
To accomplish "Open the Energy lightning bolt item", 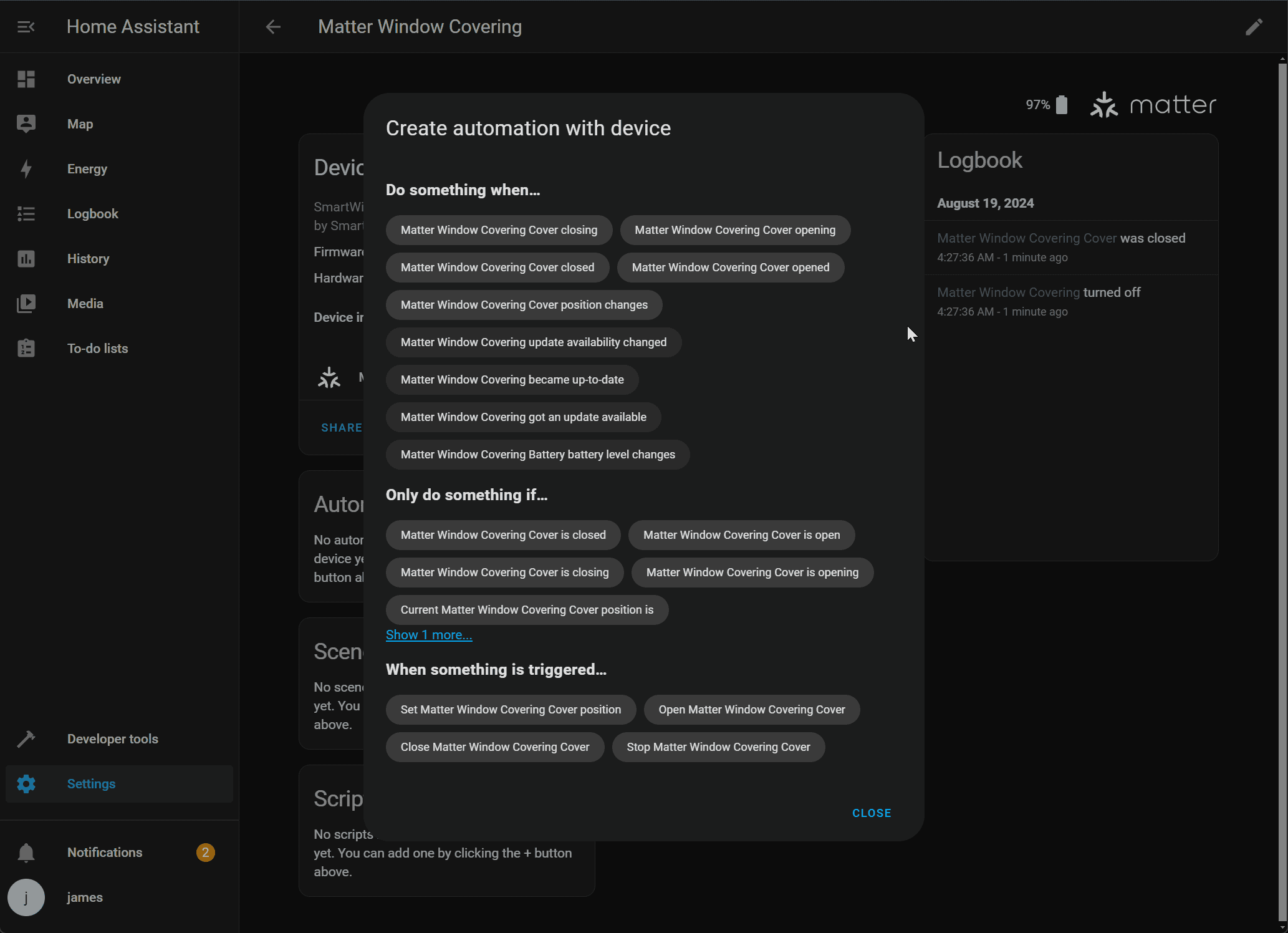I will pyautogui.click(x=26, y=169).
